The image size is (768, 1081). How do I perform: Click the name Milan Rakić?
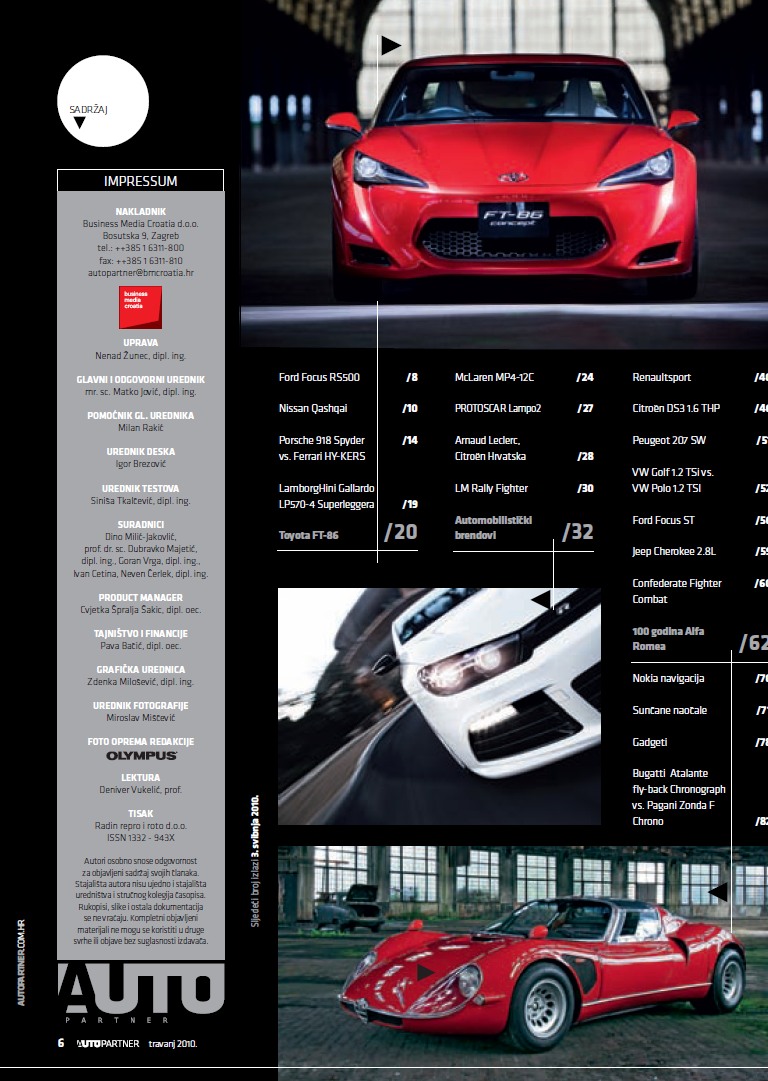coord(141,428)
